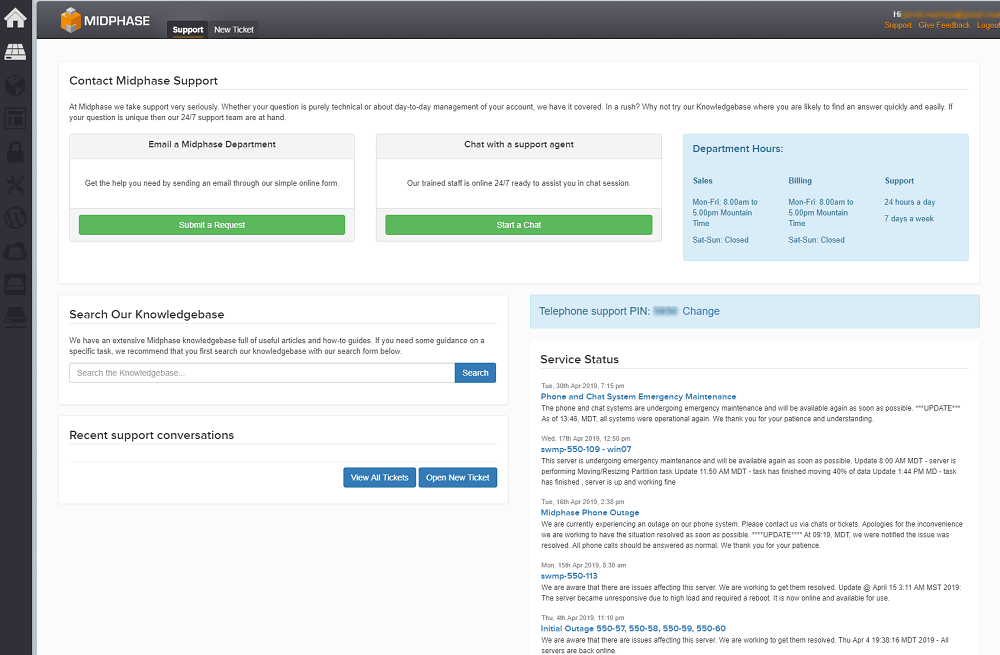Viewport: 1000px width, 655px height.
Task: Click the Telephone support PIN label
Action: 594,311
